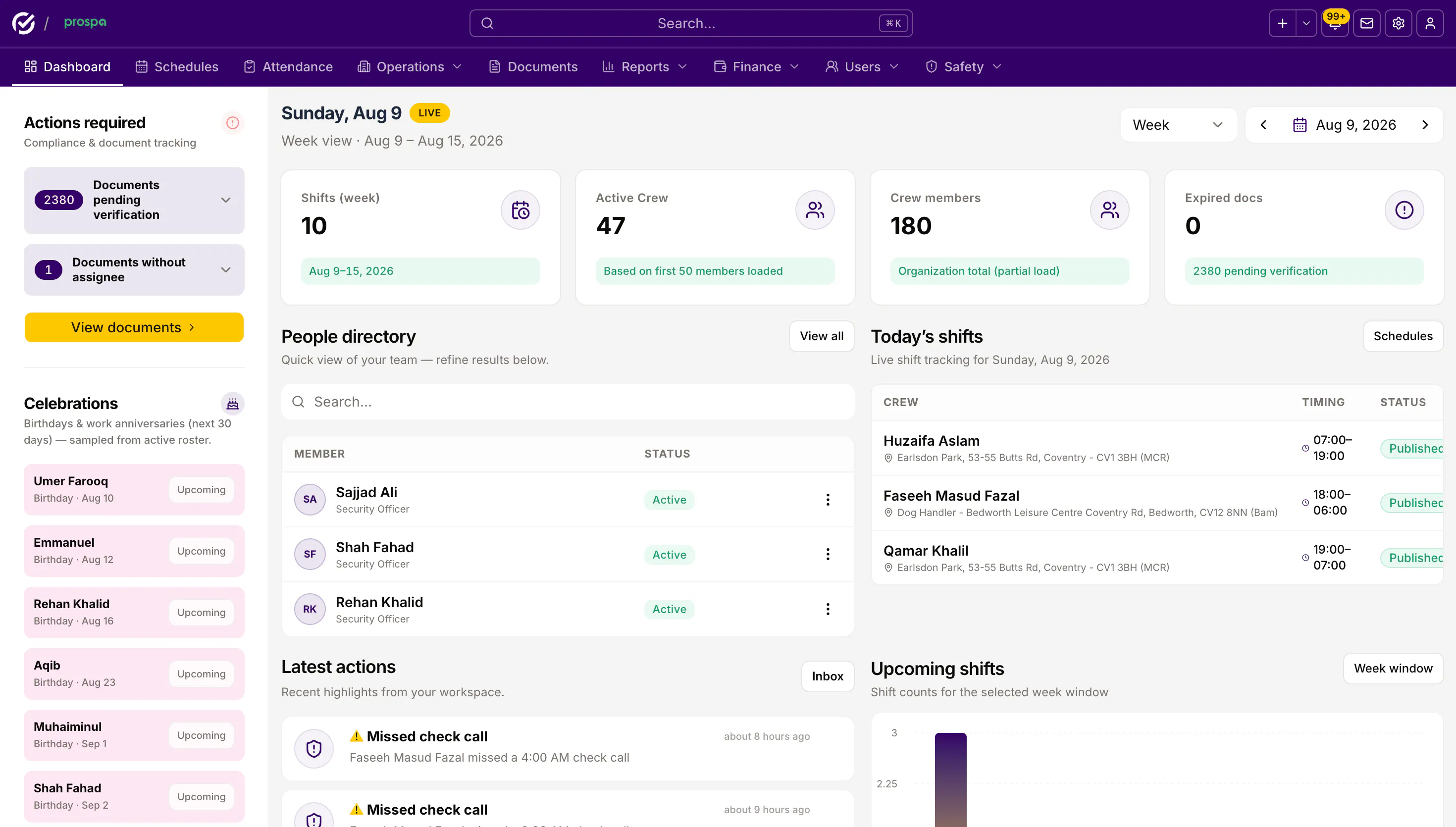Open the dropdown arrow next to plus
The image size is (1456, 827).
click(x=1306, y=23)
